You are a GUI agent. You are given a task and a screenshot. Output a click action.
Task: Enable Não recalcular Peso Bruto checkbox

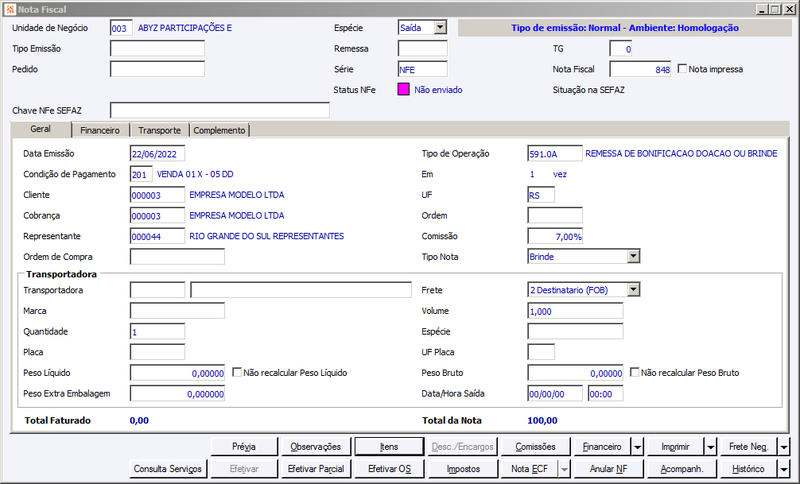[x=634, y=372]
